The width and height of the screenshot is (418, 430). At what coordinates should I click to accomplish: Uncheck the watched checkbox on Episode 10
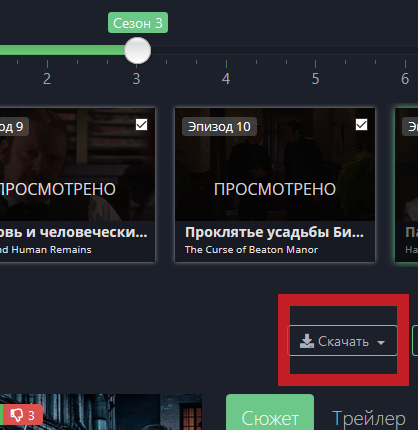(x=361, y=125)
